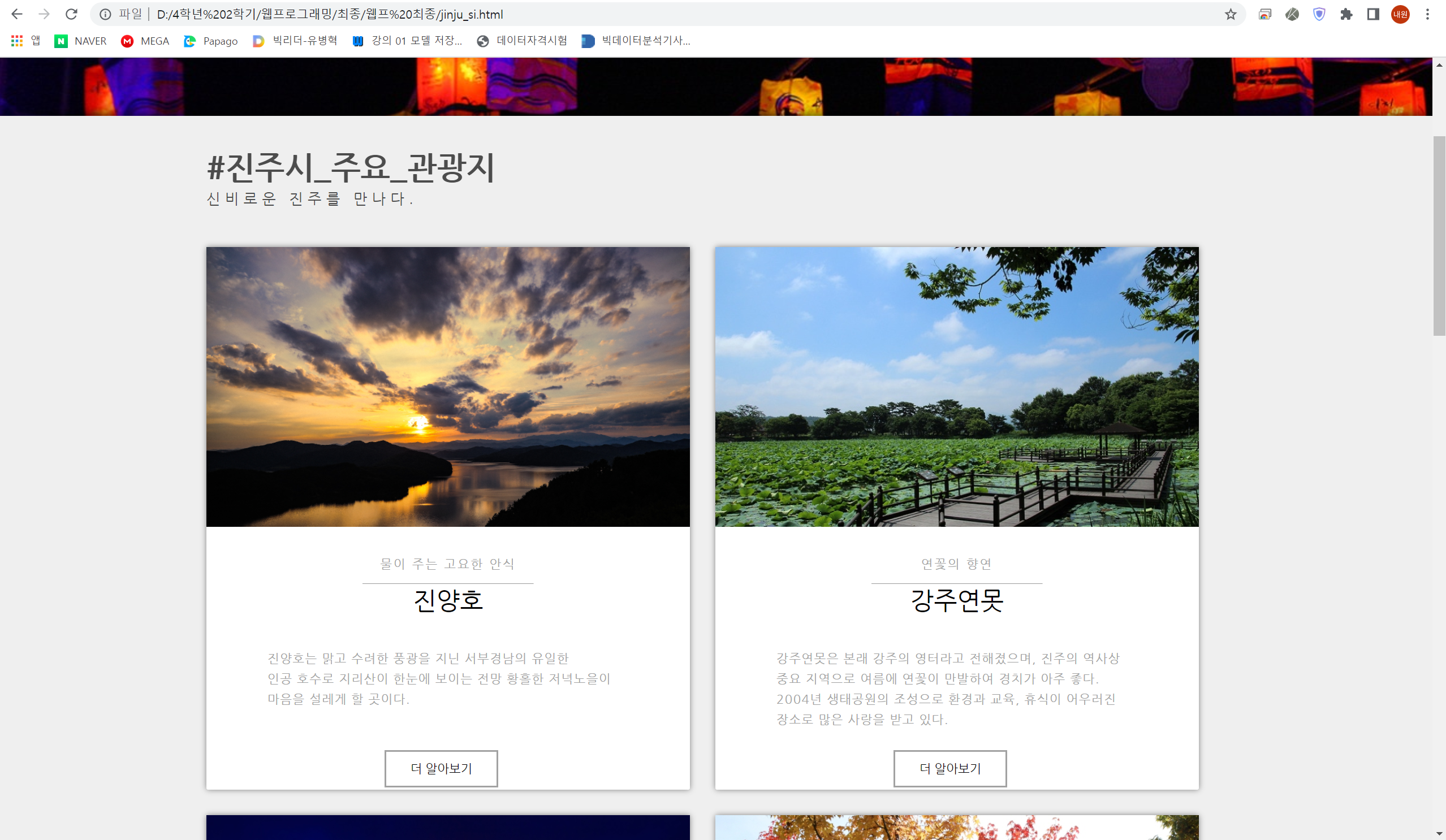Screen dimensions: 1446x840
Task: Open Chrome three-dot menu
Action: pyautogui.click(x=1428, y=14)
